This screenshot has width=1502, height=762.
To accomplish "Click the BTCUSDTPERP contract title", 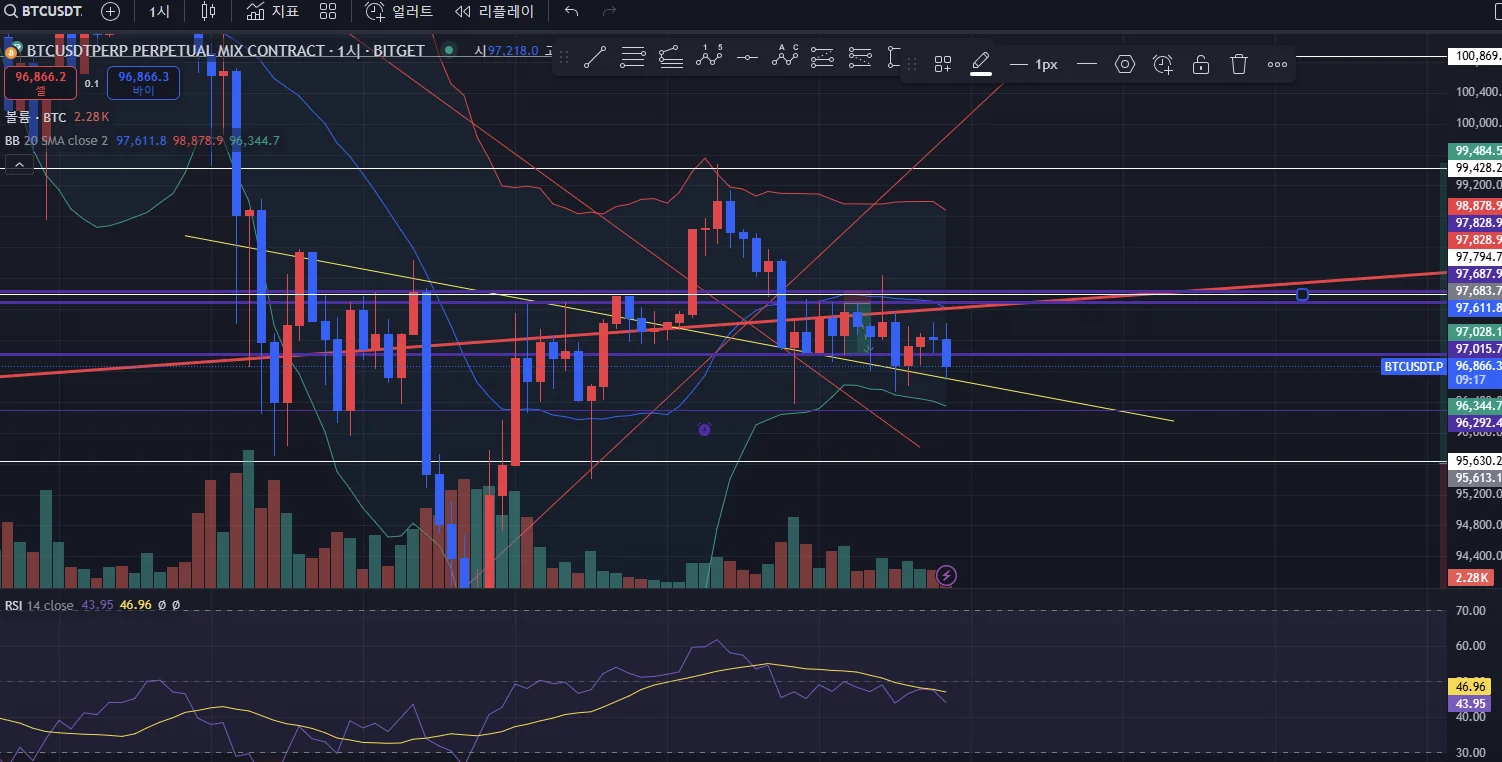I will coord(225,50).
